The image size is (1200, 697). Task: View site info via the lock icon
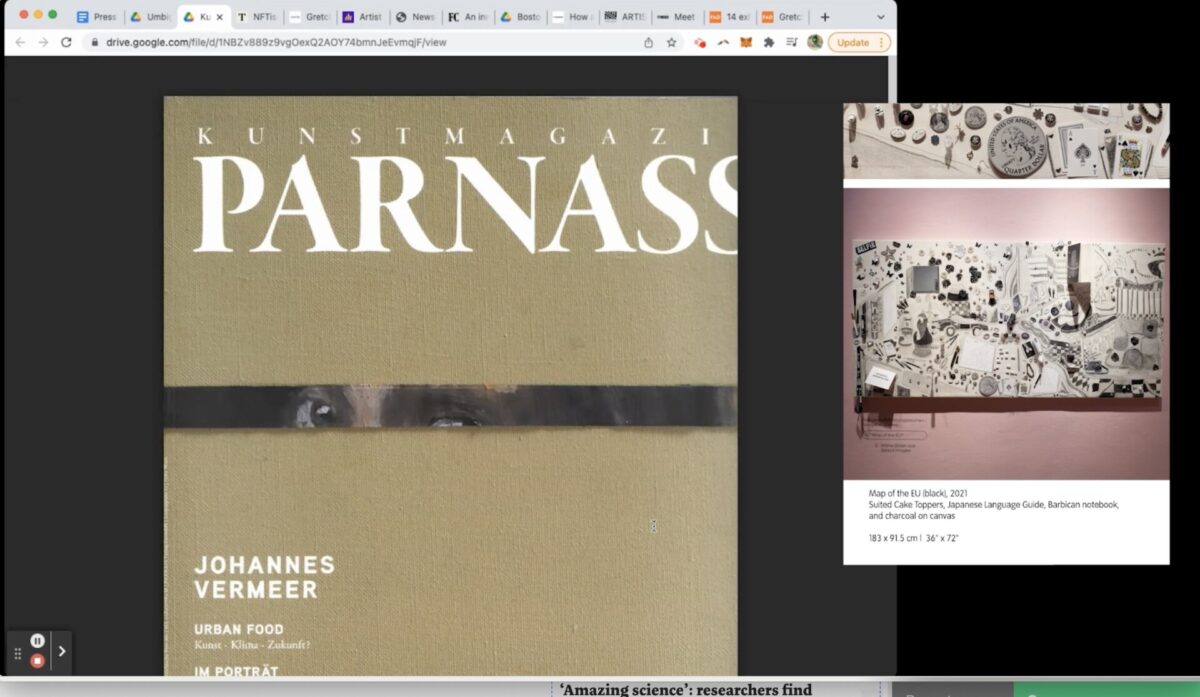tap(94, 43)
